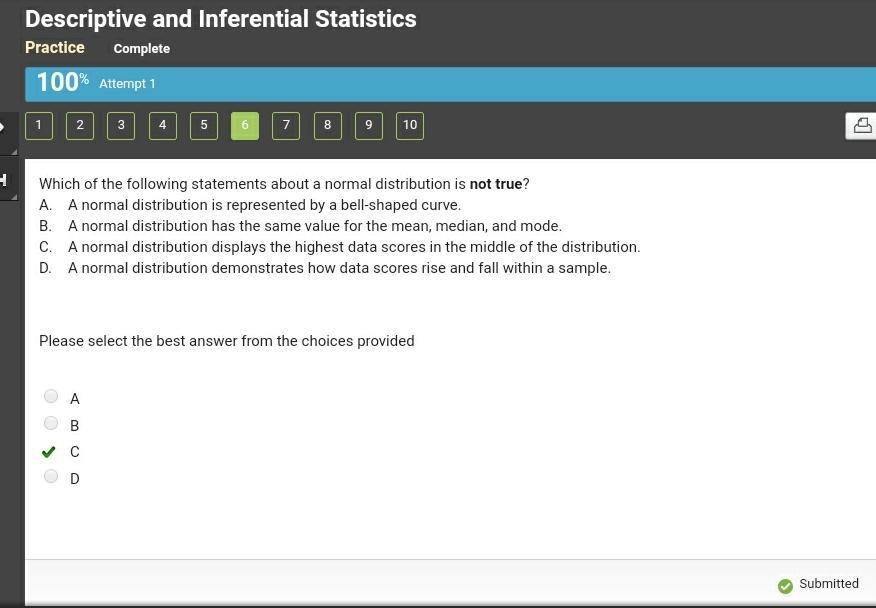Switch to the Practice tab
This screenshot has height=608, width=876.
coord(55,48)
